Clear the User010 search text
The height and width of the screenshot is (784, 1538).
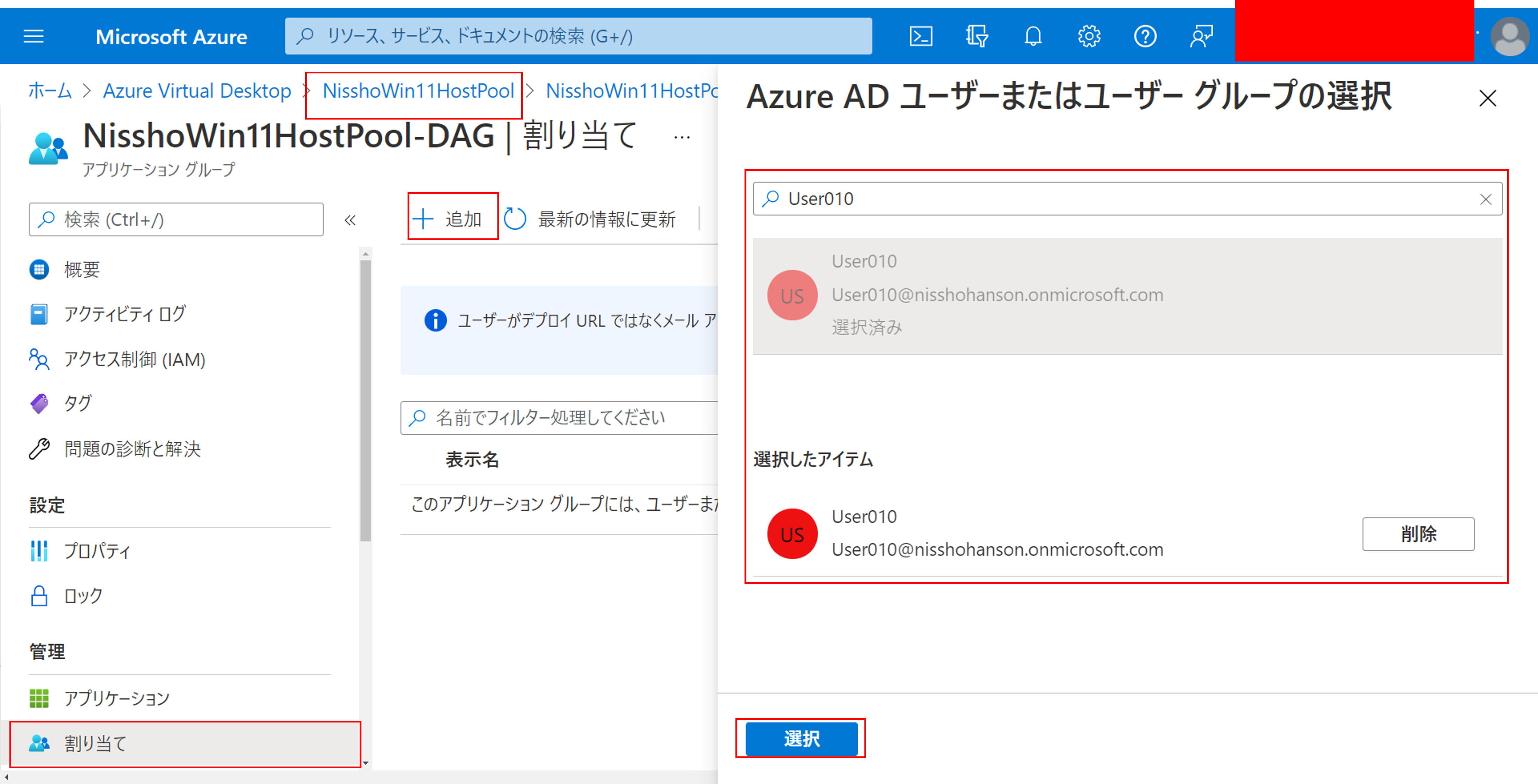click(1486, 199)
